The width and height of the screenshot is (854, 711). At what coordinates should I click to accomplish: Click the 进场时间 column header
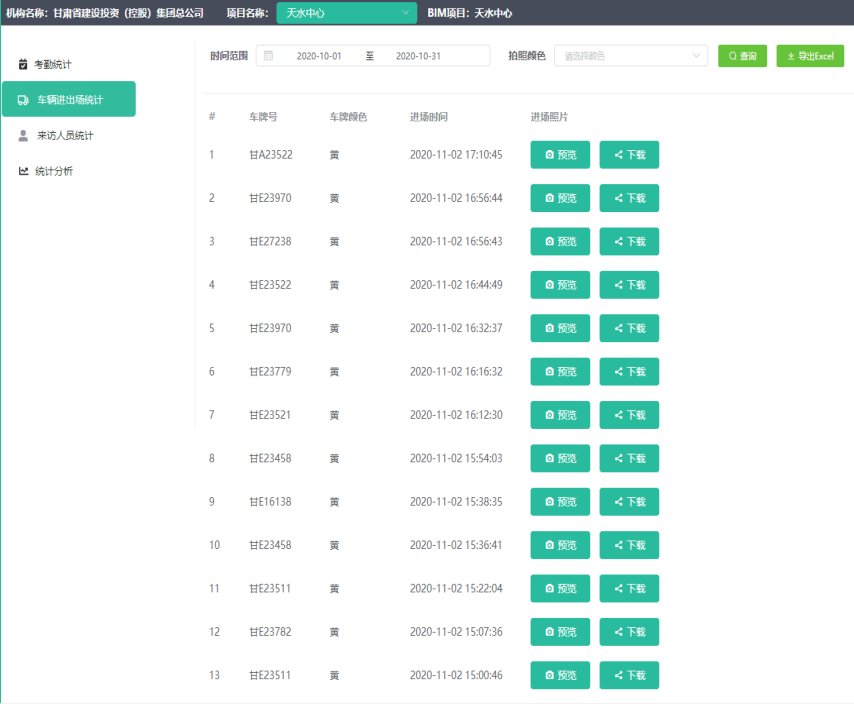429,117
